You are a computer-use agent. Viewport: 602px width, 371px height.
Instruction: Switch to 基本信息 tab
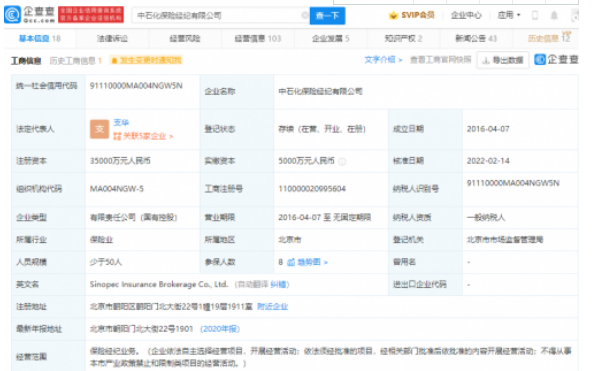click(x=40, y=38)
